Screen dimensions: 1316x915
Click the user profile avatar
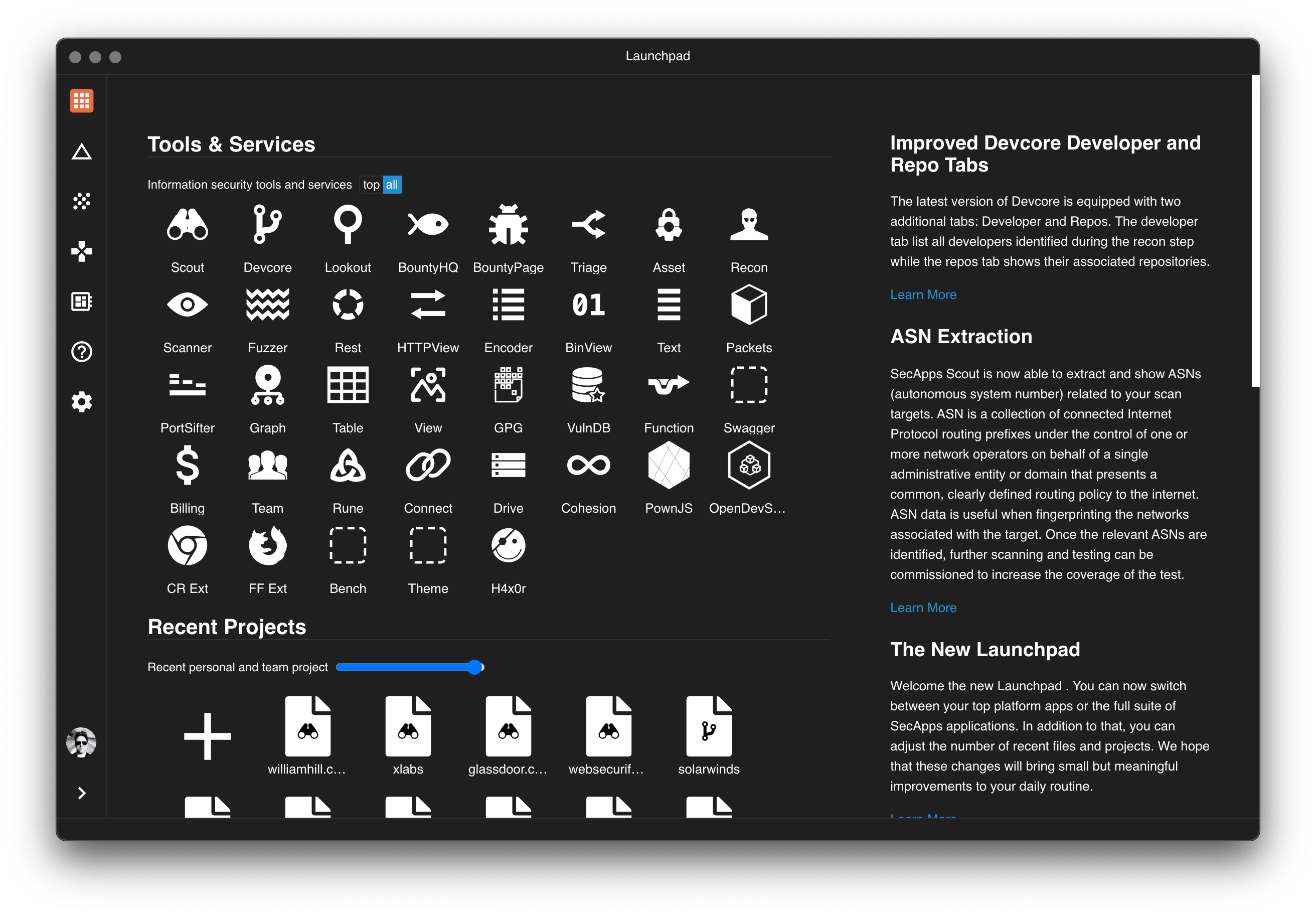click(x=81, y=743)
